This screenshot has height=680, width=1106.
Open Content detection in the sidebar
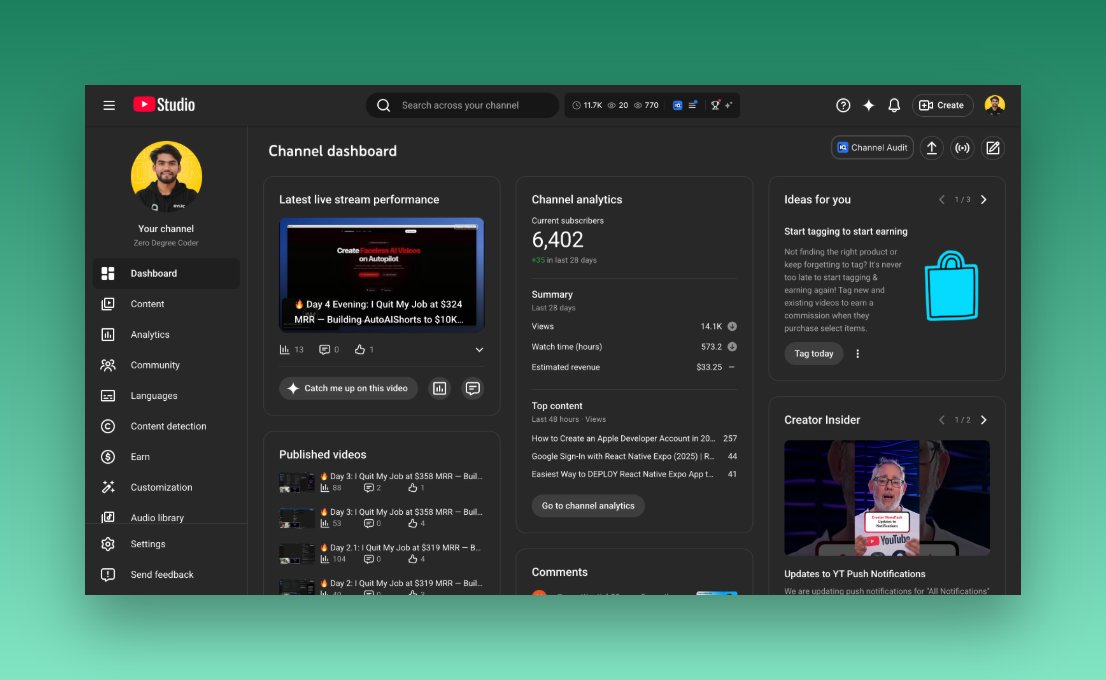[x=166, y=426]
